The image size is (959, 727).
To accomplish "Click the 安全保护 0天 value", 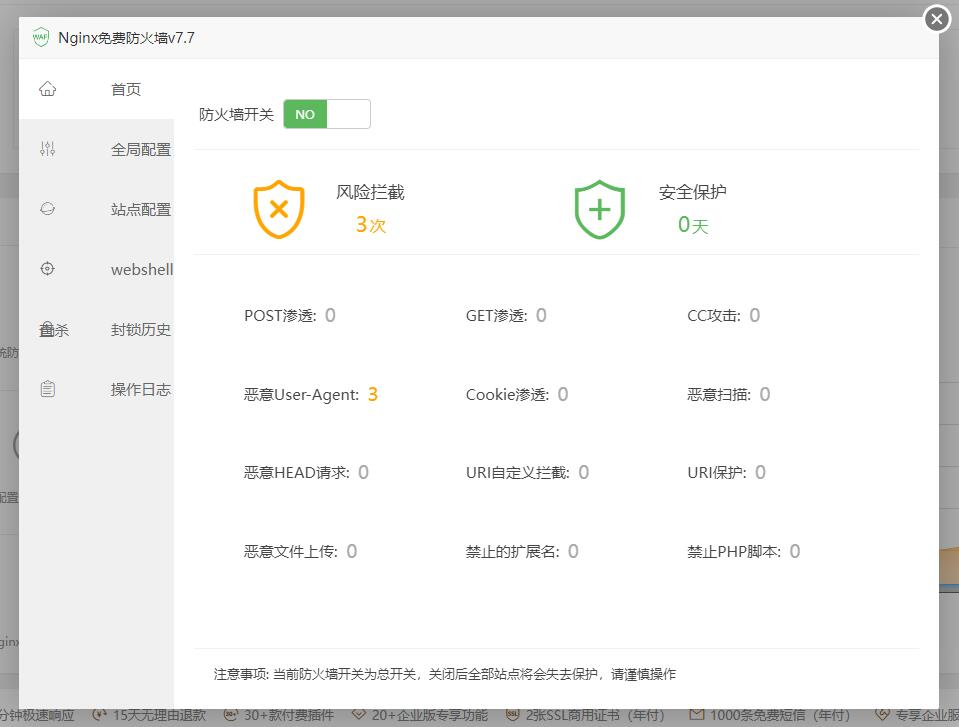I will [x=693, y=224].
